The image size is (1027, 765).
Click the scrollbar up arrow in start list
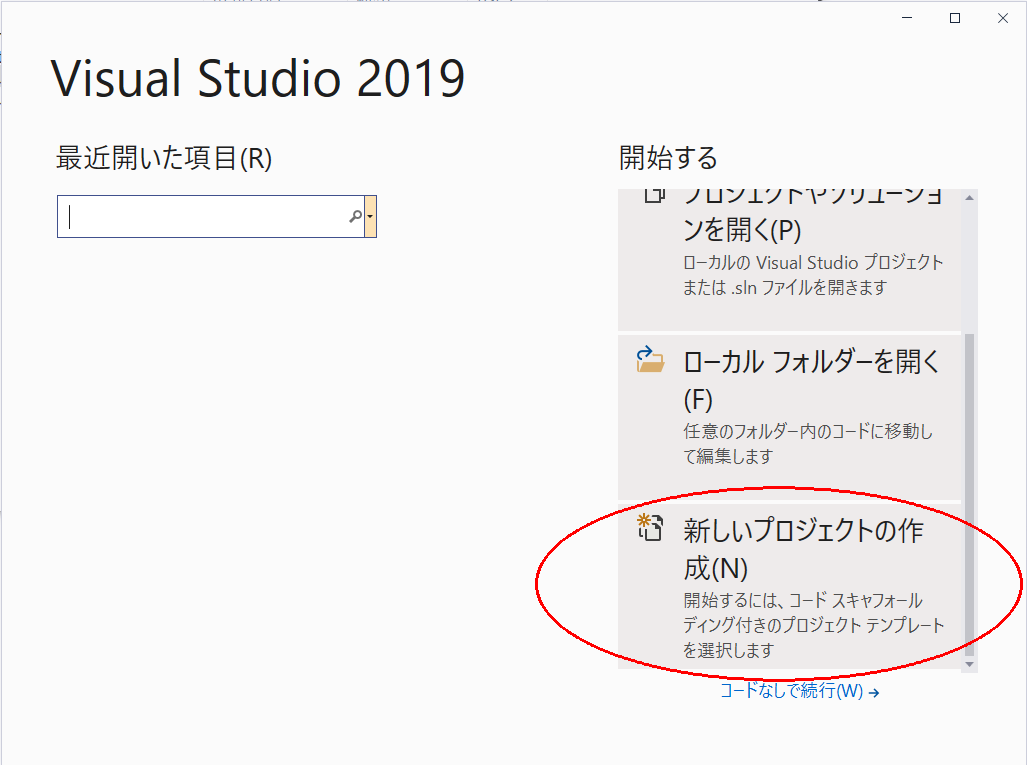point(969,197)
